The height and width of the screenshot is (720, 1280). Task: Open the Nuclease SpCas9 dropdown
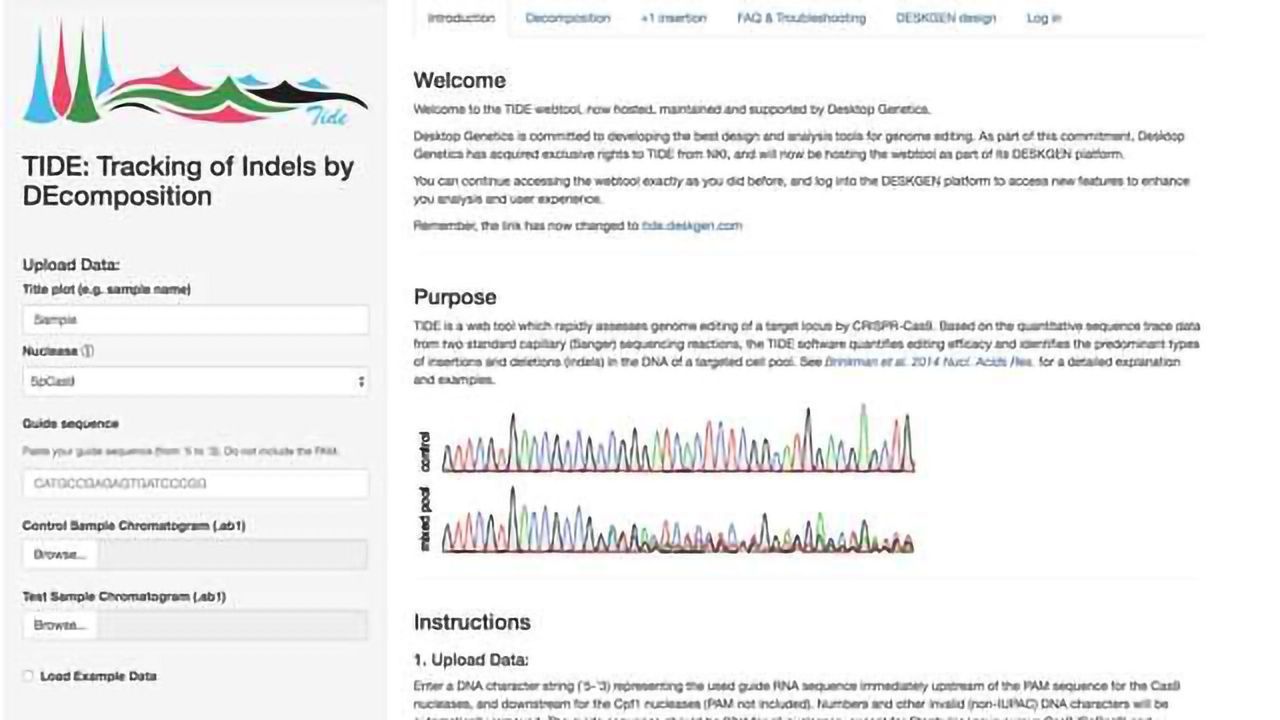click(195, 381)
